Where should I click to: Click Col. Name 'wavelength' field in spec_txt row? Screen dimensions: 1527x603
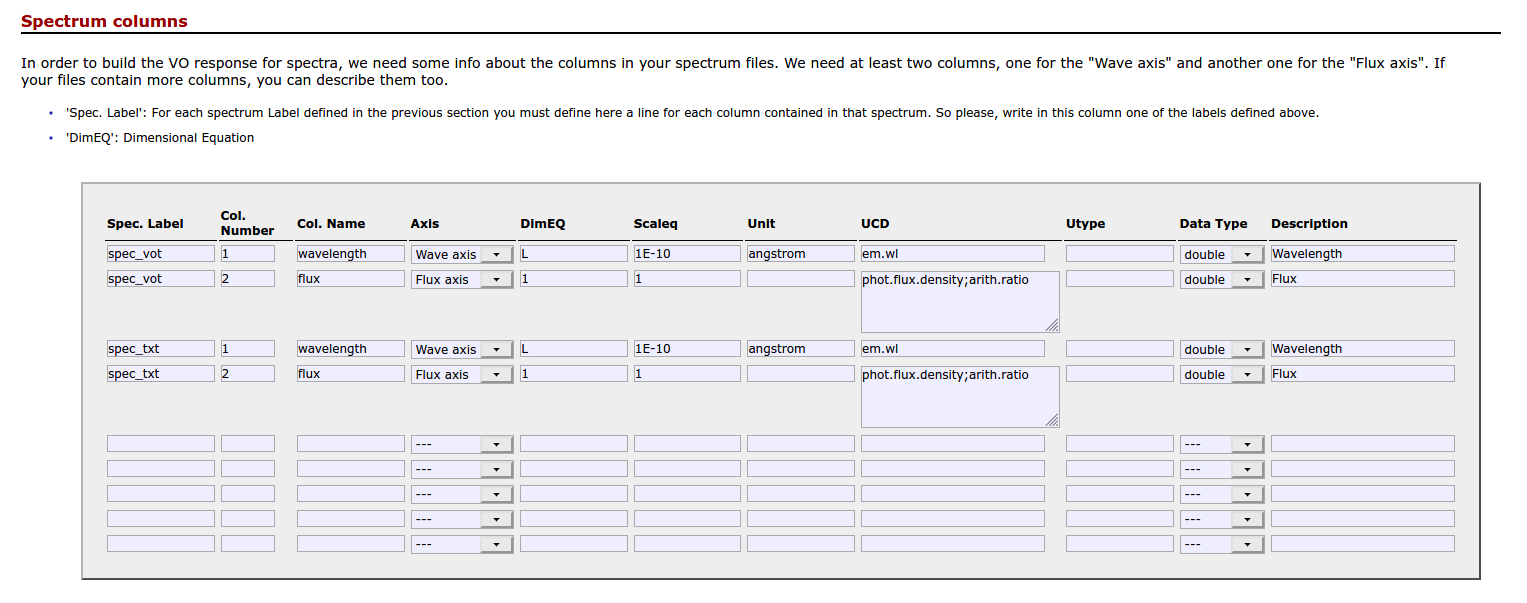click(351, 349)
